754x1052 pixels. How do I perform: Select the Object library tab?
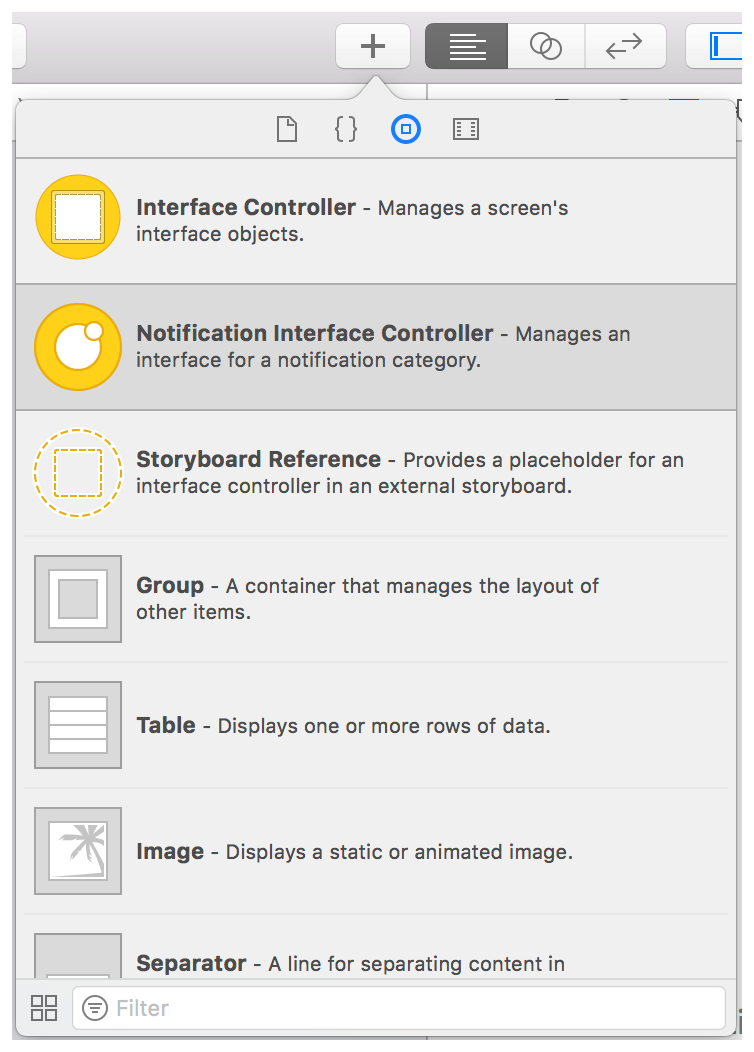click(x=406, y=129)
